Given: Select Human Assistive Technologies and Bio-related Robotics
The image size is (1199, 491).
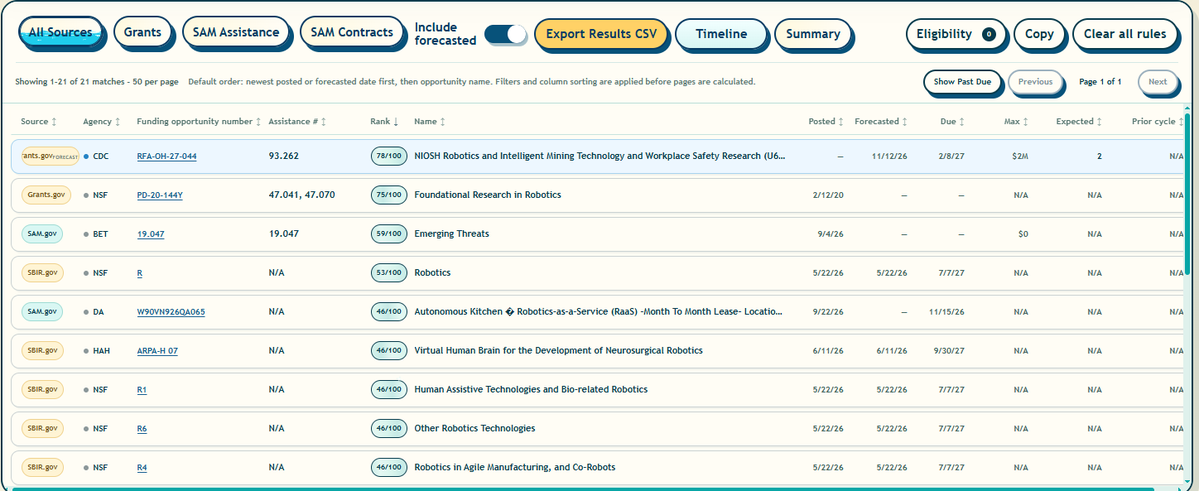Looking at the screenshot, I should tap(531, 390).
